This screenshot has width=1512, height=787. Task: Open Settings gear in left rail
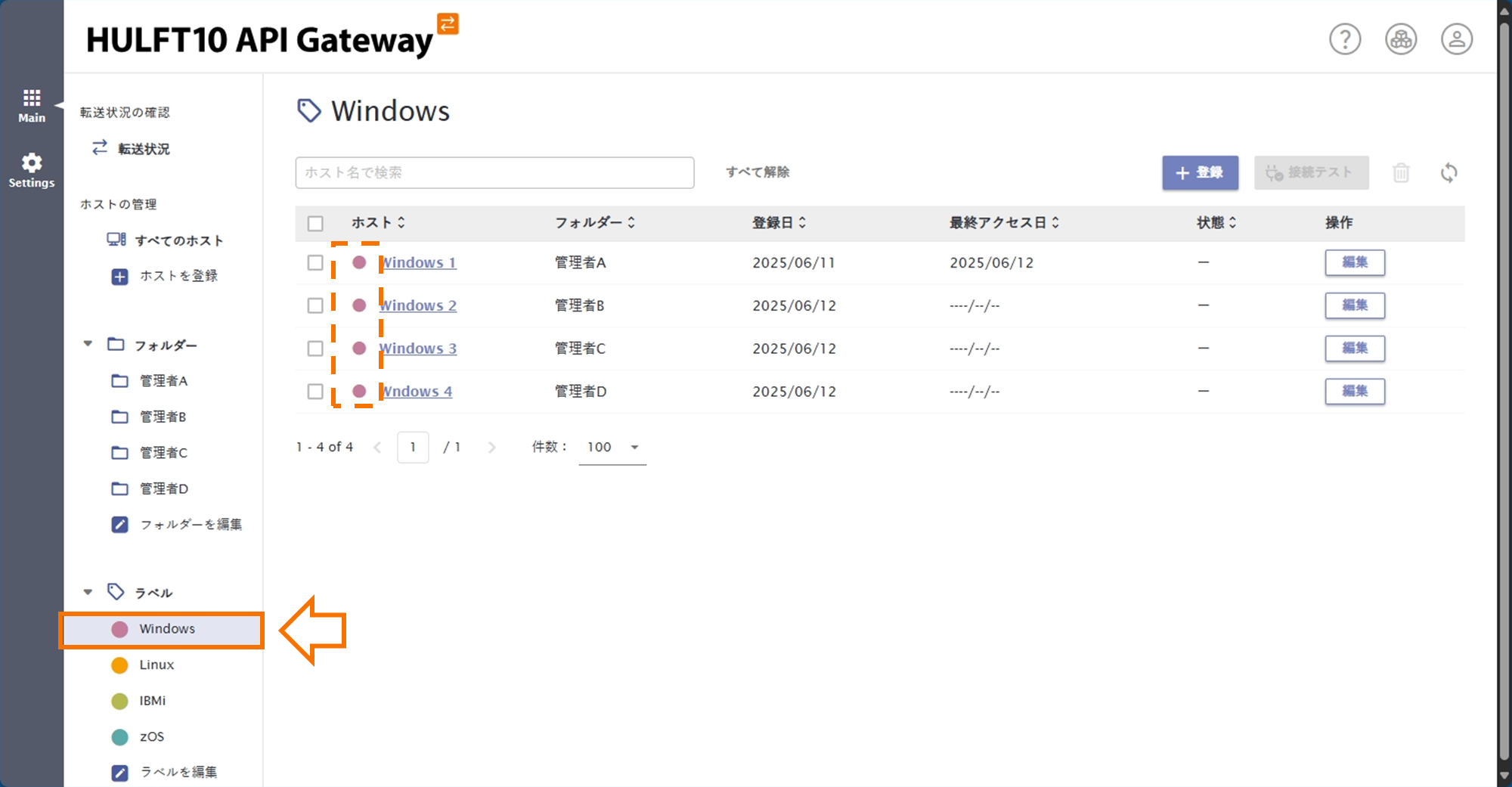coord(32,163)
